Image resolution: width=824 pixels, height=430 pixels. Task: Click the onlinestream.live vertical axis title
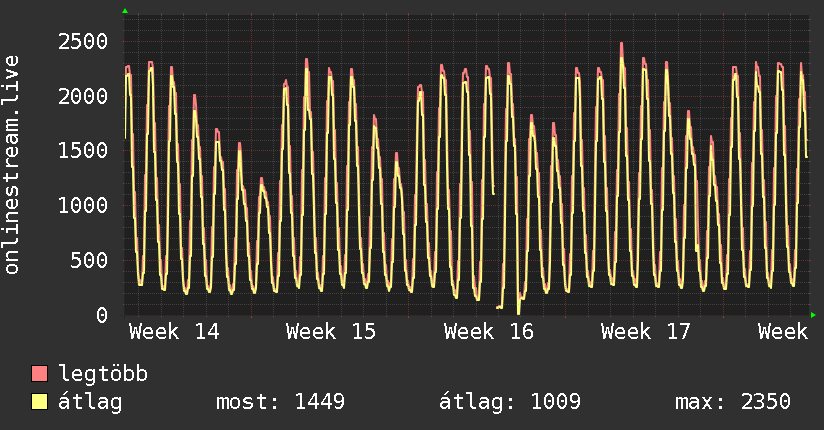click(12, 165)
